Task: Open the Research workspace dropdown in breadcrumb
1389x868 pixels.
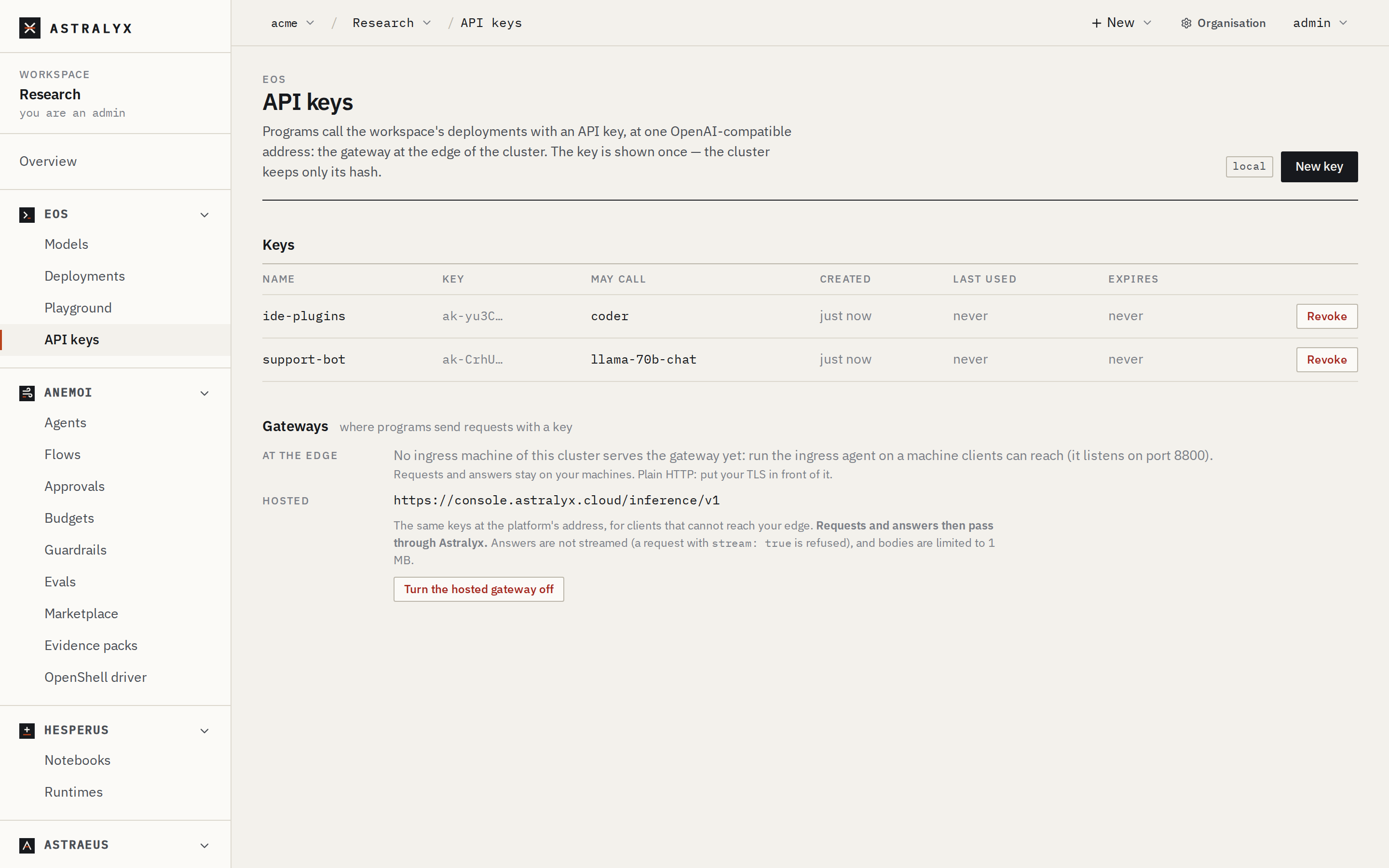Action: tap(392, 23)
